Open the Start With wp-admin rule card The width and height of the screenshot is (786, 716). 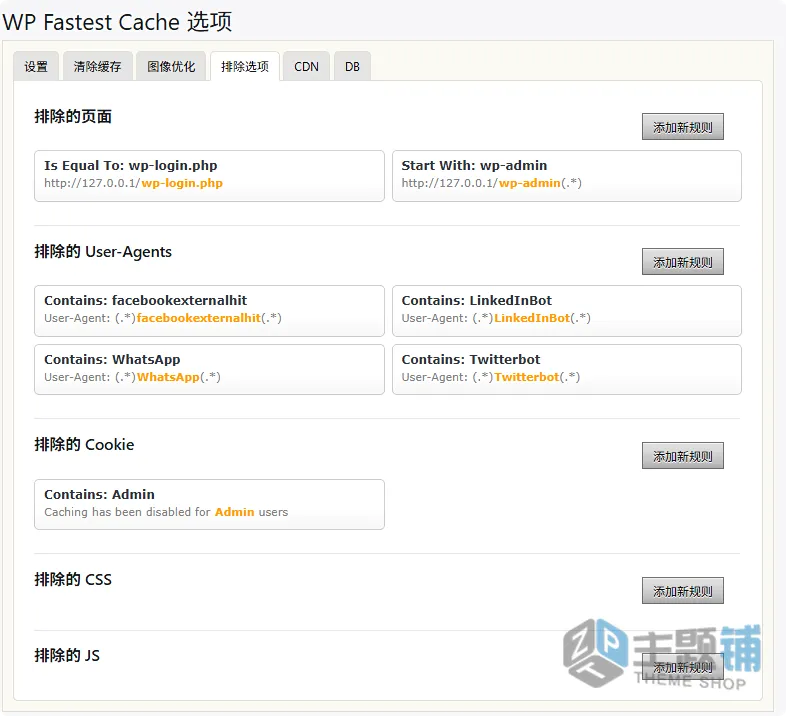[567, 176]
